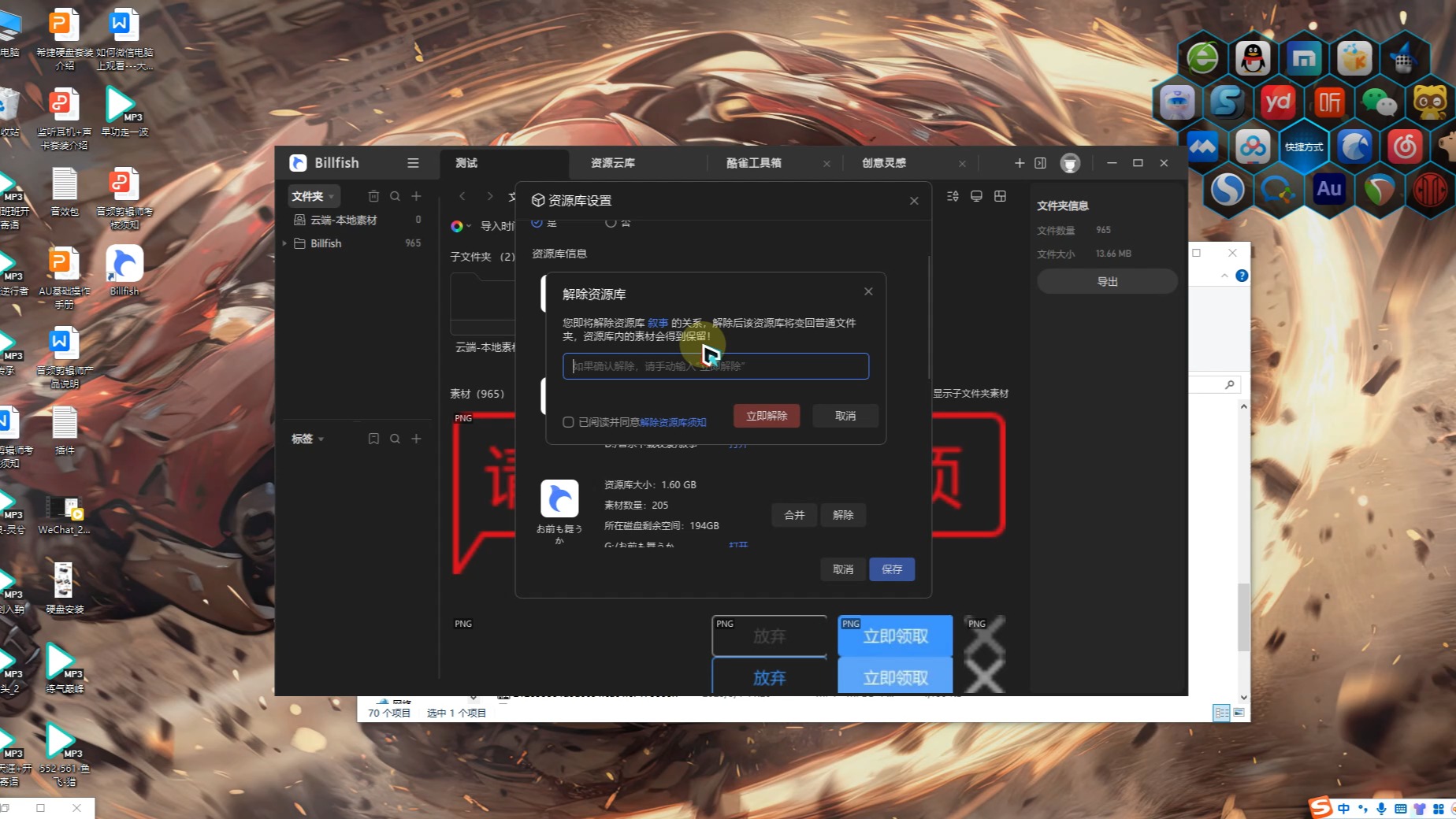Image resolution: width=1456 pixels, height=819 pixels.
Task: Expand File Explorer ribbon chevron
Action: (1224, 276)
